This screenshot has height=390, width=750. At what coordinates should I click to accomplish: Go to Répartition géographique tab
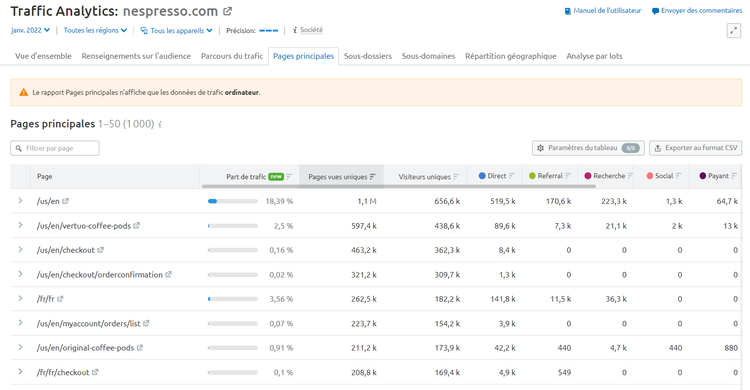coord(510,56)
